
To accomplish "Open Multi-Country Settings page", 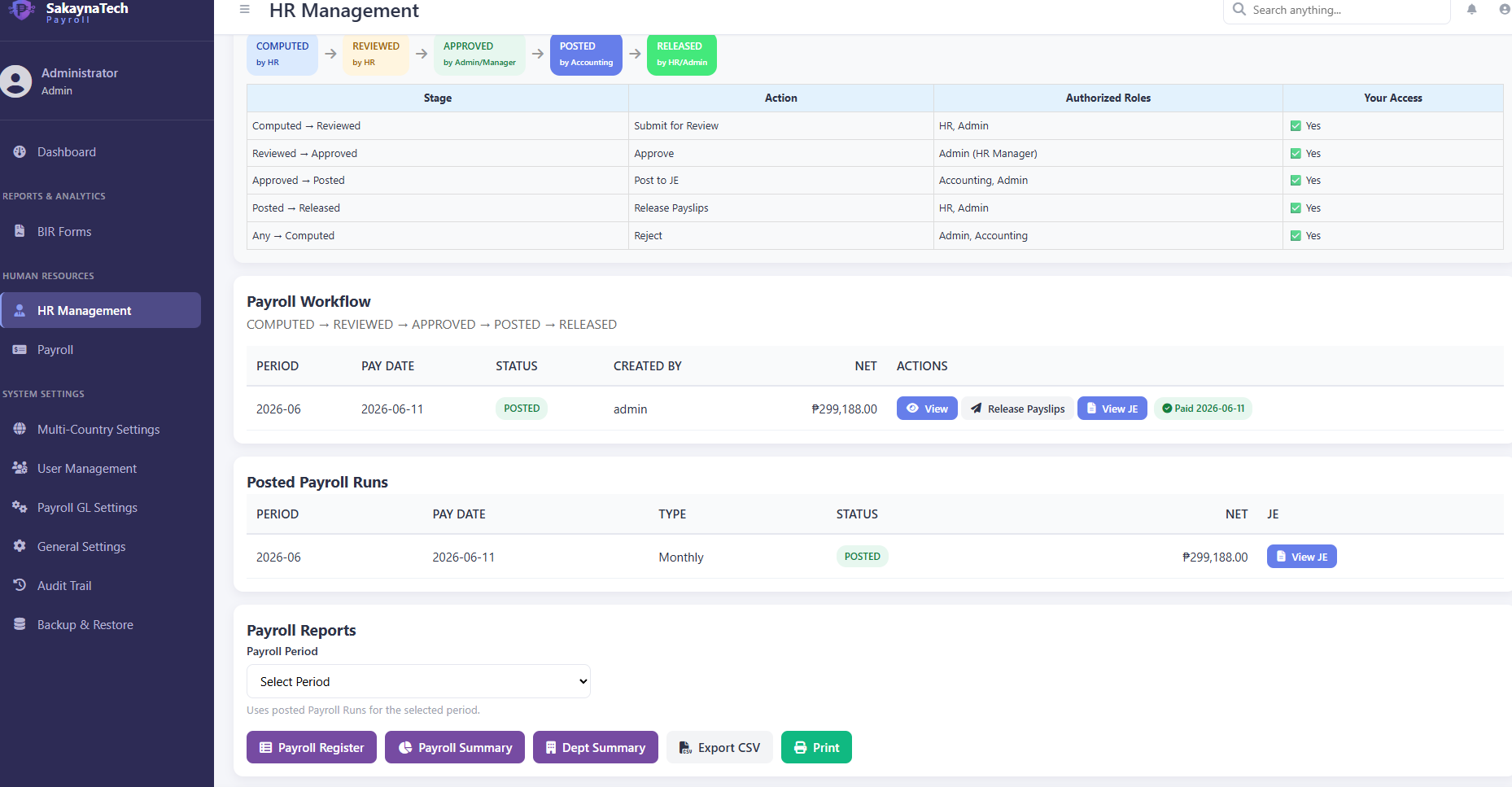I will coord(98,429).
